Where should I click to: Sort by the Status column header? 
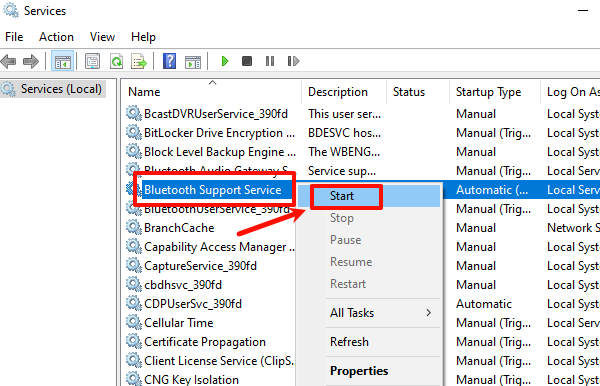click(409, 92)
